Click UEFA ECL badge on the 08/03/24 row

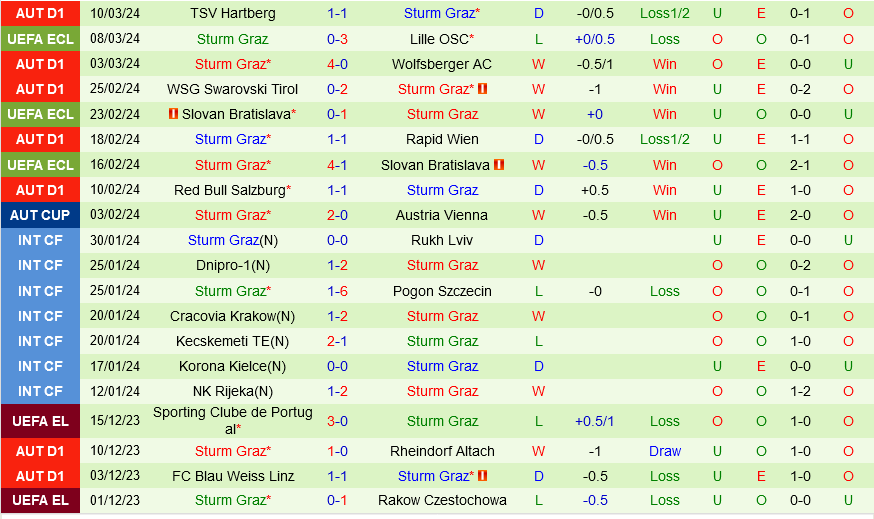40,39
